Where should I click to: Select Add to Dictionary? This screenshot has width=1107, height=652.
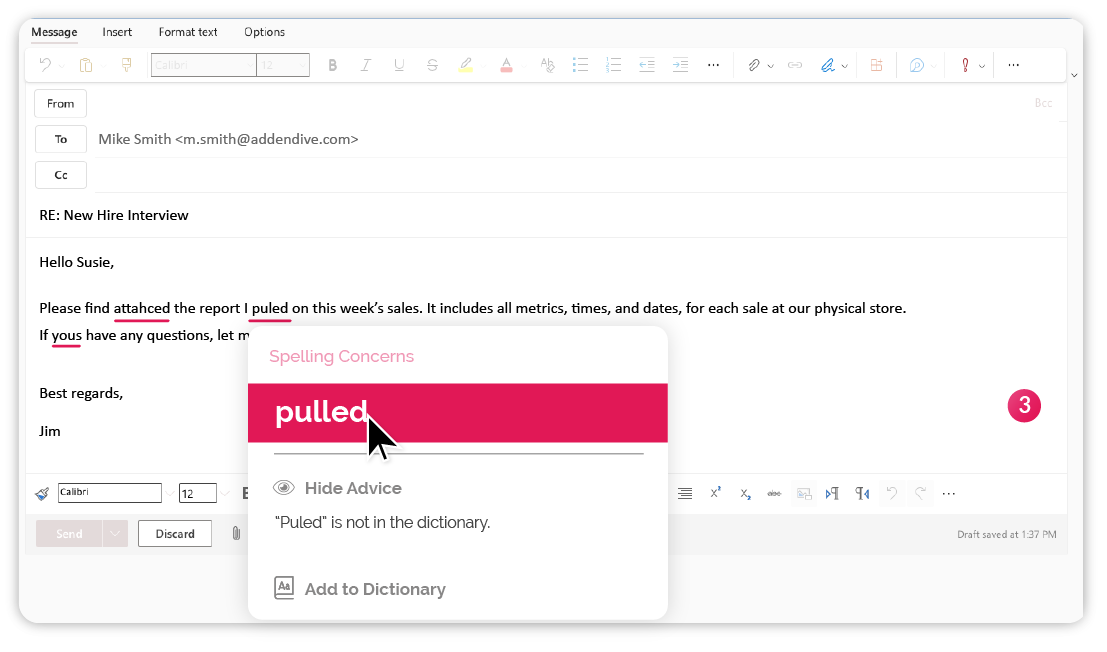click(x=361, y=589)
